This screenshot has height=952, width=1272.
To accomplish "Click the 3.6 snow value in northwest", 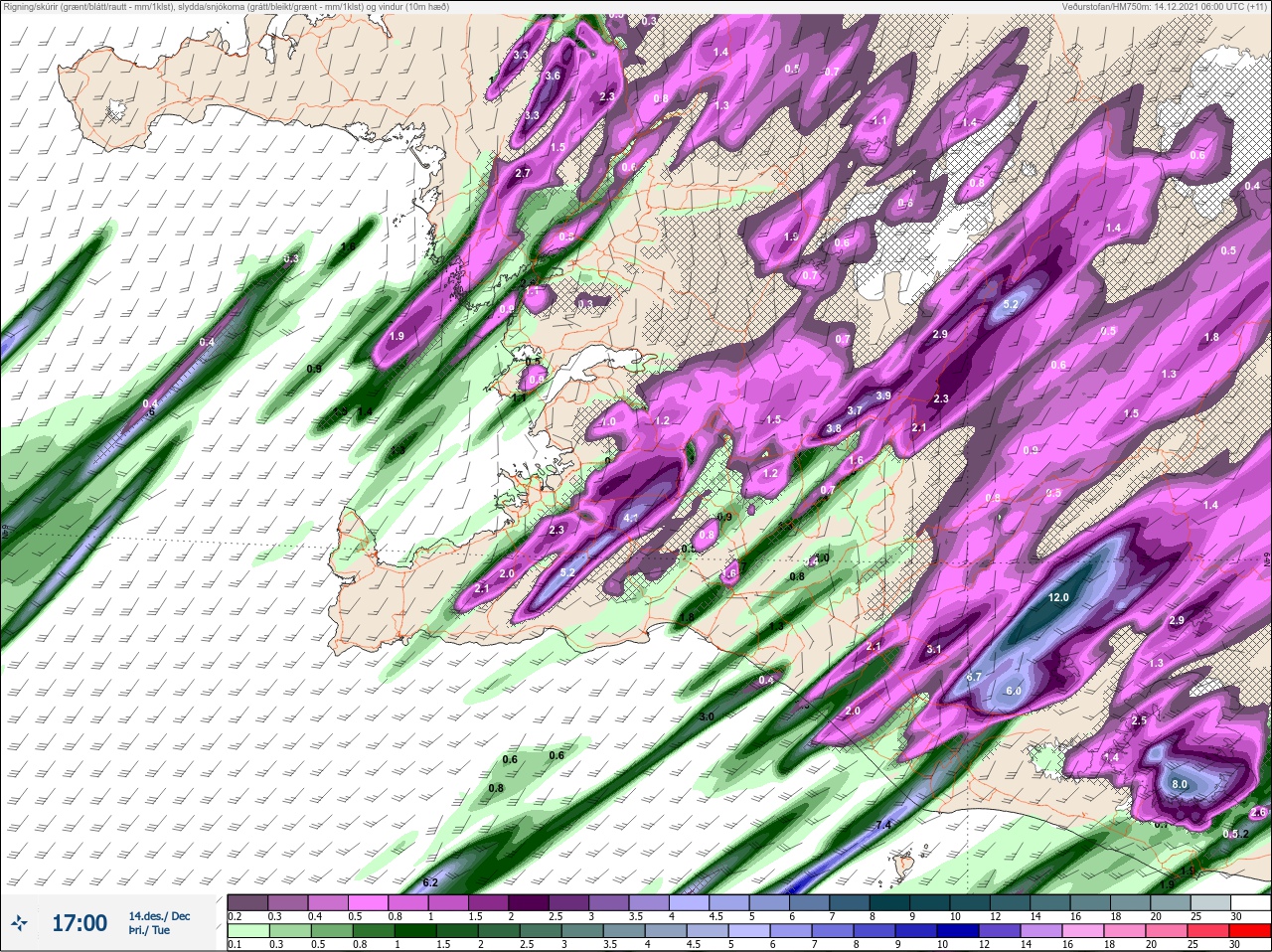I will pos(554,76).
